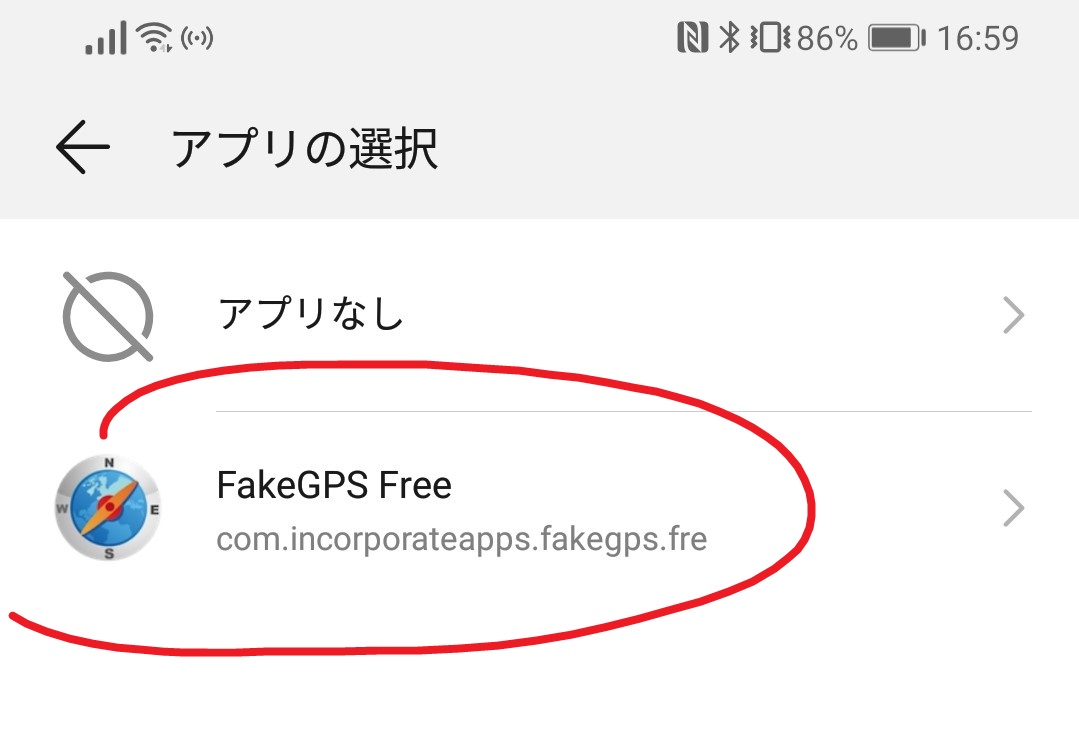Tap the アプリなし label text

click(310, 313)
